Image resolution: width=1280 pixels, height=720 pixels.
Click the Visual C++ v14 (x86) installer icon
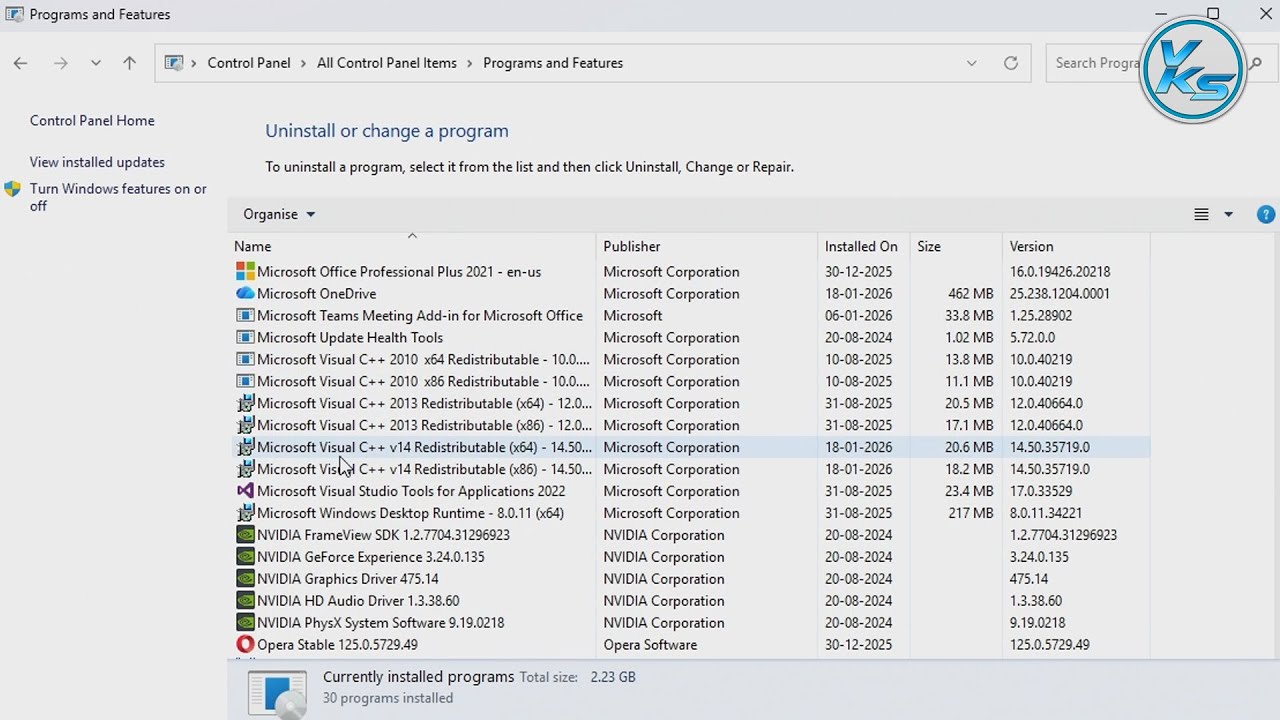(245, 470)
